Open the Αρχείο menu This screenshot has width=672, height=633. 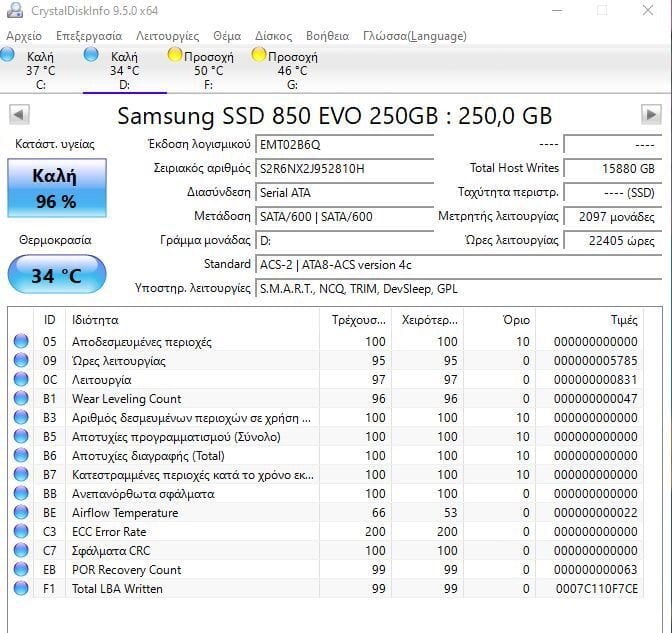pos(24,36)
